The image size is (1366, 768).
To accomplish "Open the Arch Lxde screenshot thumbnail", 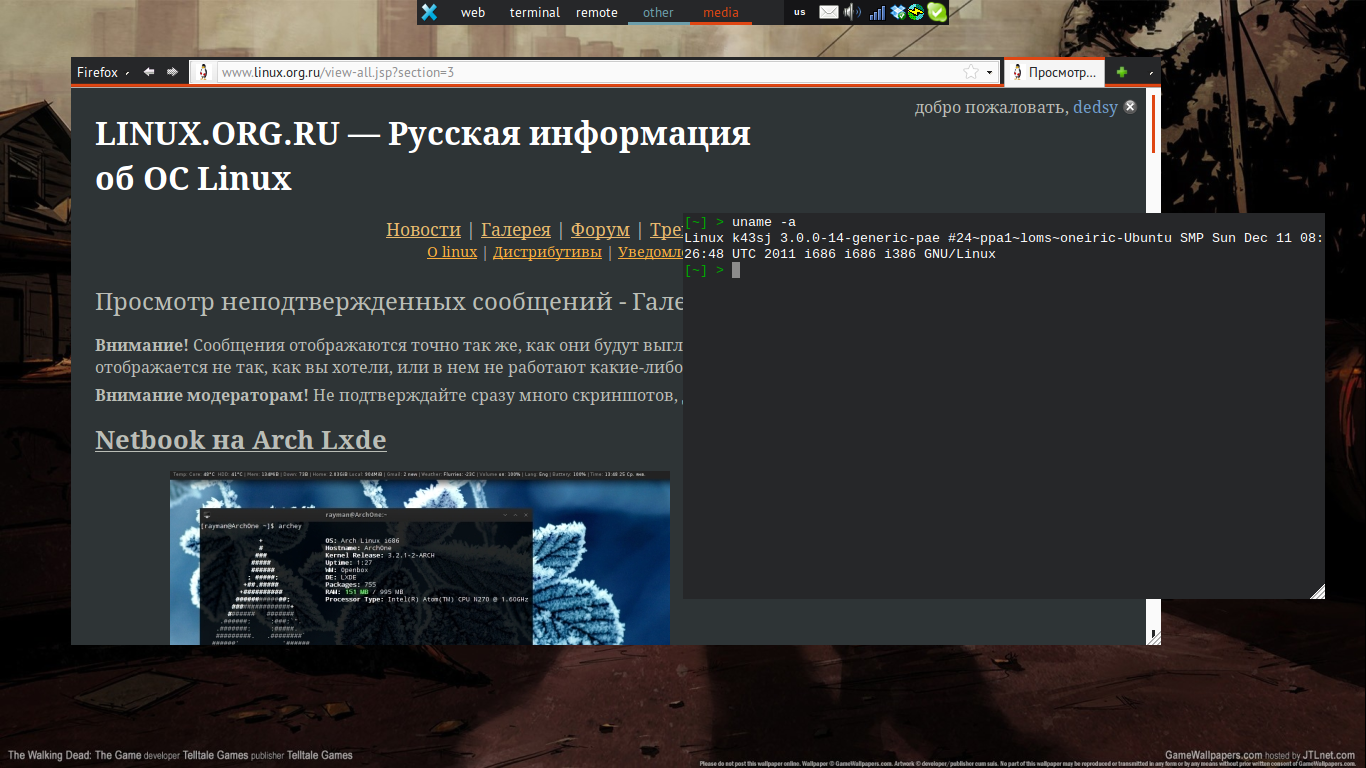I will (420, 558).
